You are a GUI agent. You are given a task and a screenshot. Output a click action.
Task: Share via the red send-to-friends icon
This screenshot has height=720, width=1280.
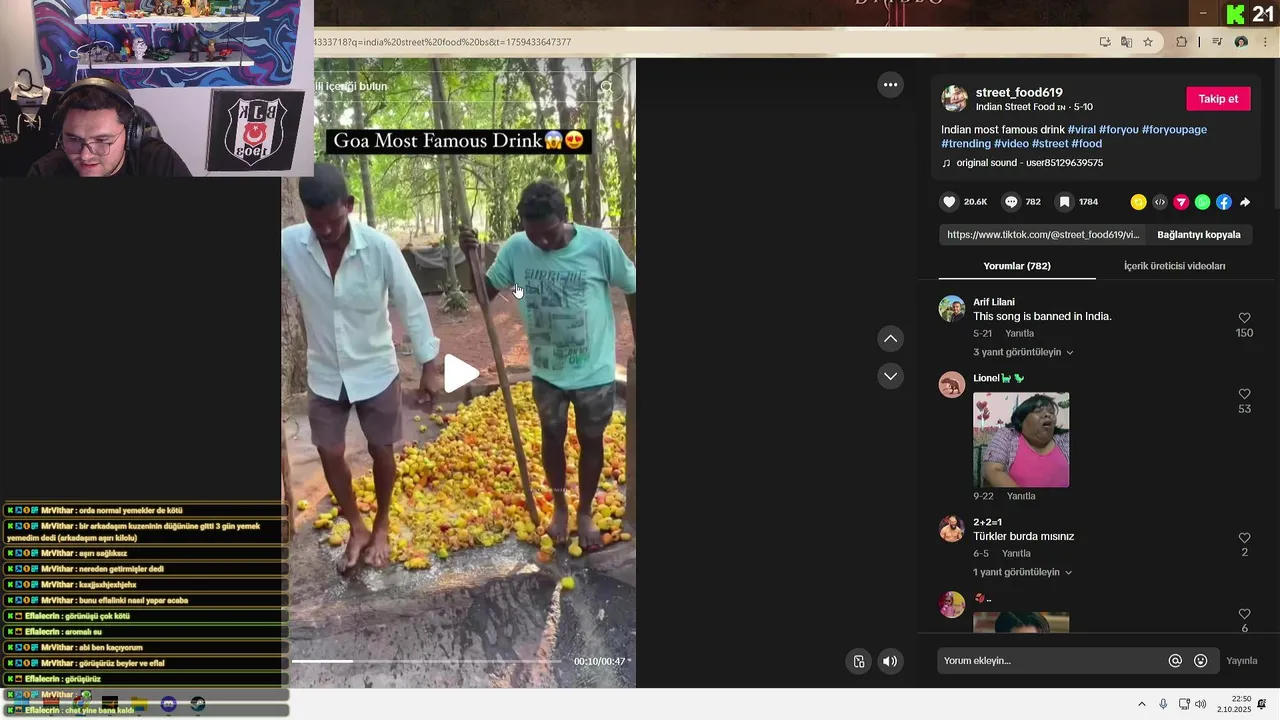1181,202
